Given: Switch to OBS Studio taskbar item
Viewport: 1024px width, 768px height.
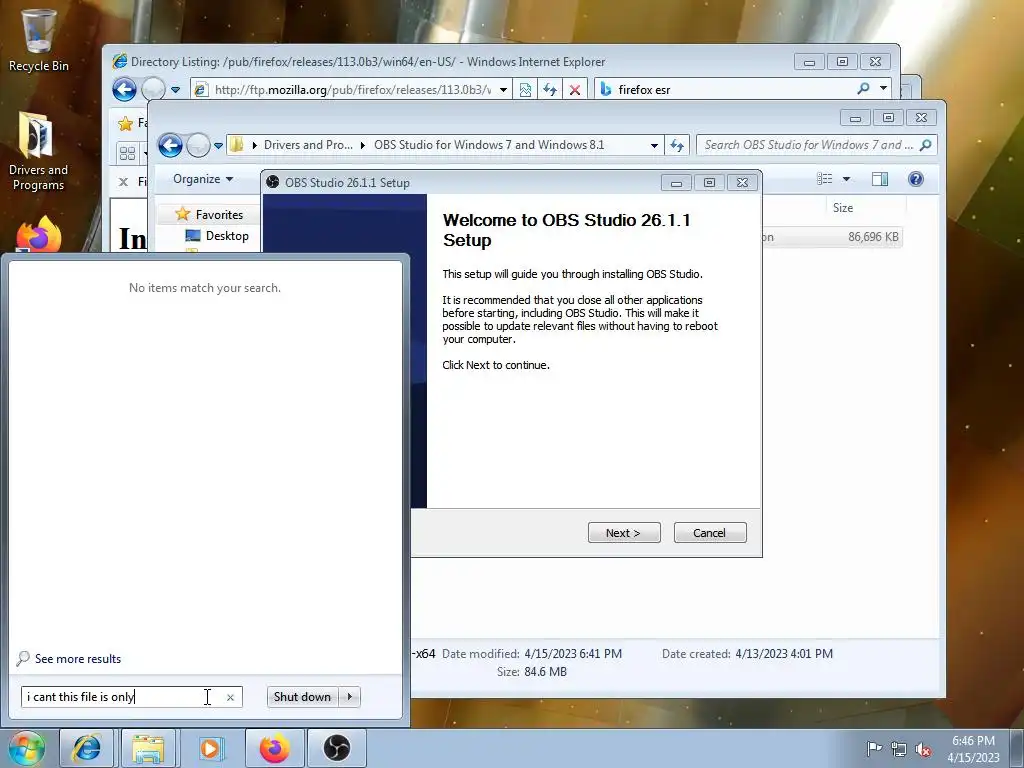Looking at the screenshot, I should click(337, 748).
